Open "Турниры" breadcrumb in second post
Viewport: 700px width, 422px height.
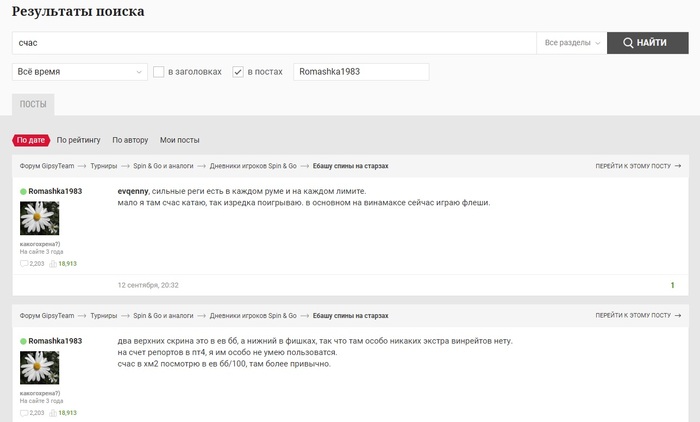tap(104, 316)
